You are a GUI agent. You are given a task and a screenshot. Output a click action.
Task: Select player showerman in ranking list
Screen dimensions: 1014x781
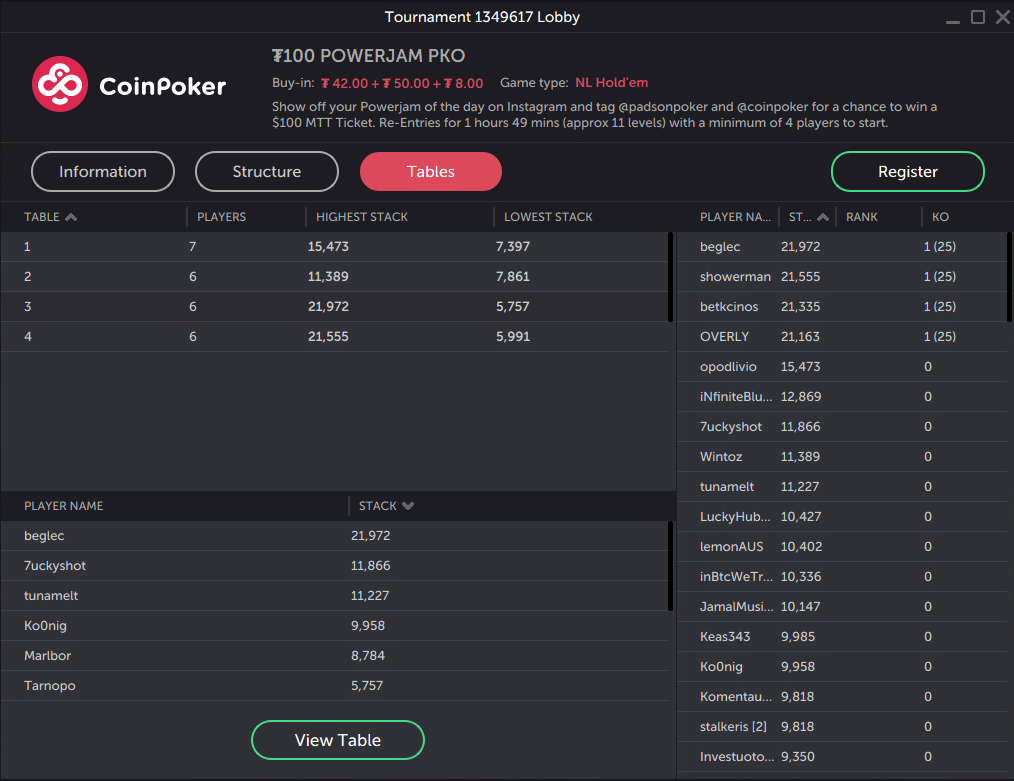point(841,277)
